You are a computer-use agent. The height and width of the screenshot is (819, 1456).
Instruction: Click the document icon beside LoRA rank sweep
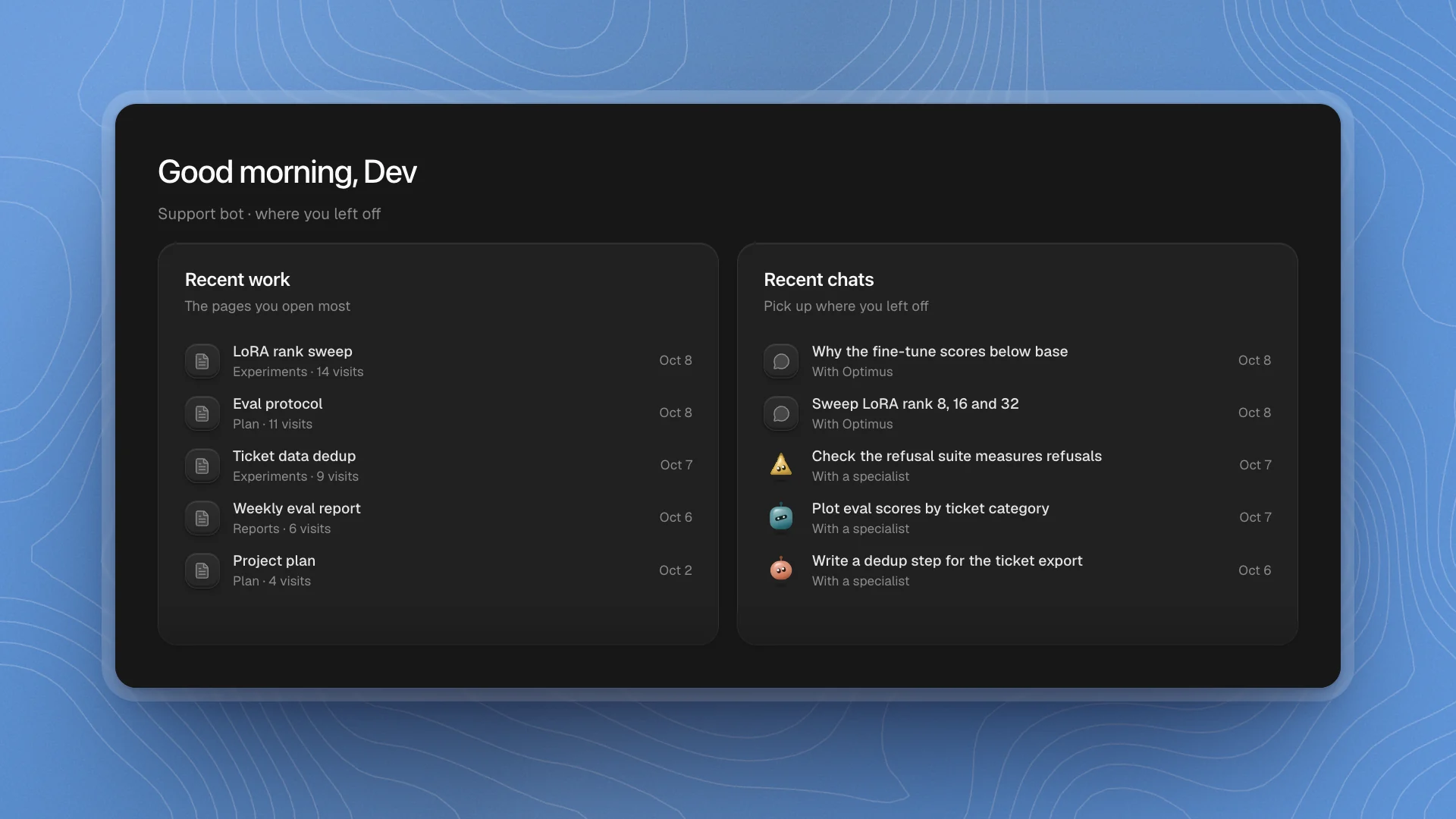[x=202, y=361]
